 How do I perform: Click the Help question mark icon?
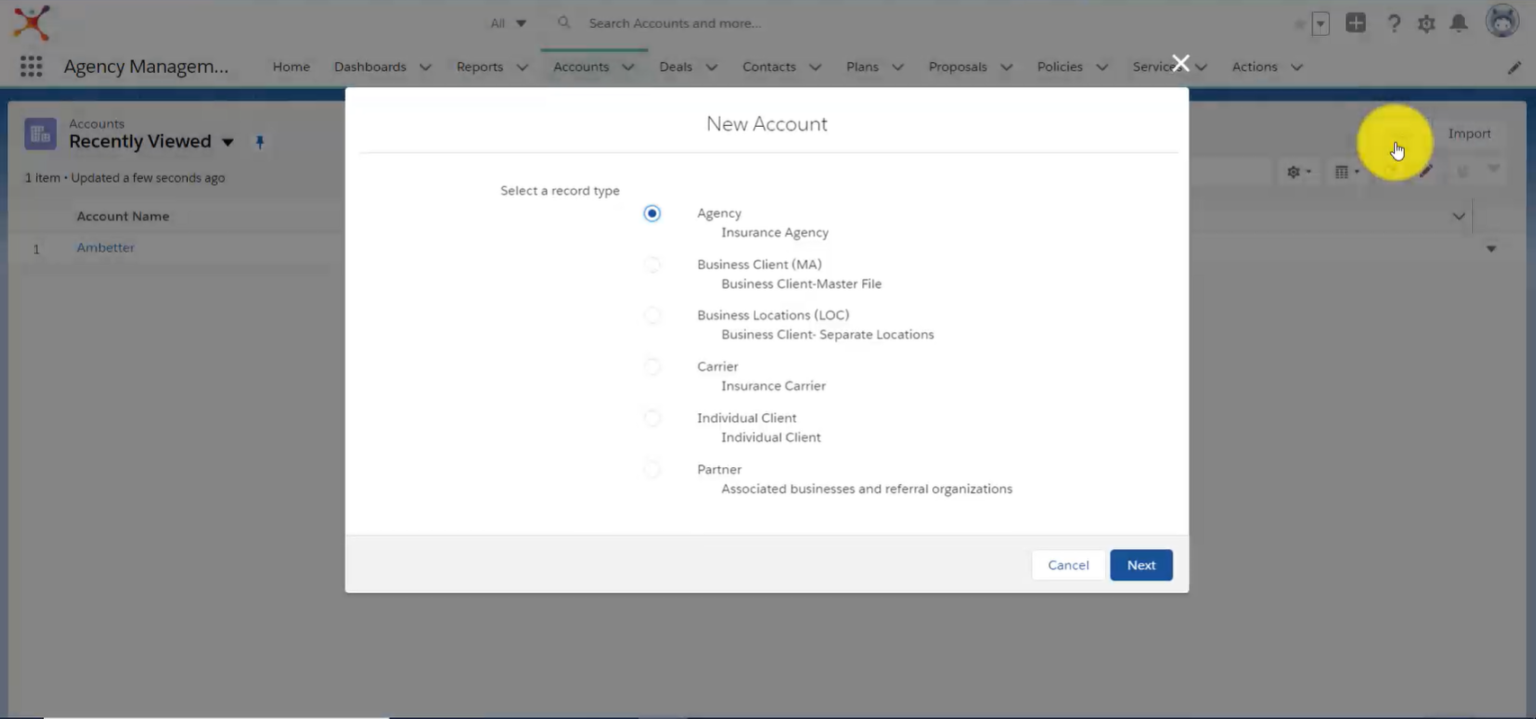point(1394,23)
